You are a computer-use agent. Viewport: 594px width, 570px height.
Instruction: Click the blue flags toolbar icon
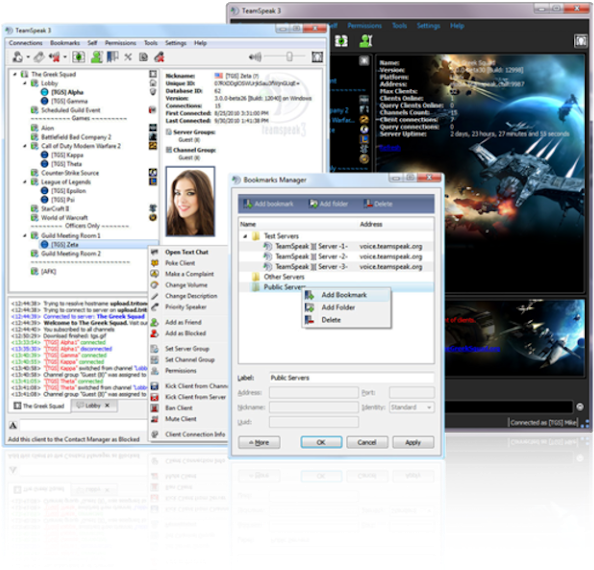(113, 57)
